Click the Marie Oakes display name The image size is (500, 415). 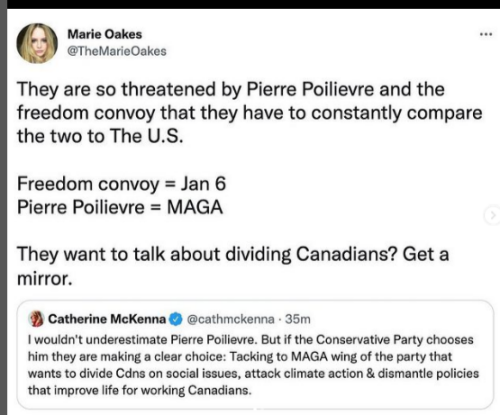point(105,34)
